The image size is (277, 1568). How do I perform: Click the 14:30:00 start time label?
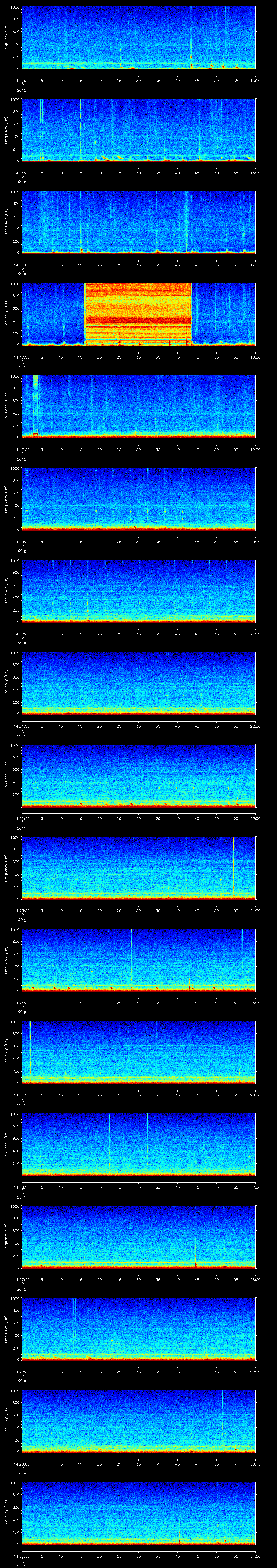21,1556
